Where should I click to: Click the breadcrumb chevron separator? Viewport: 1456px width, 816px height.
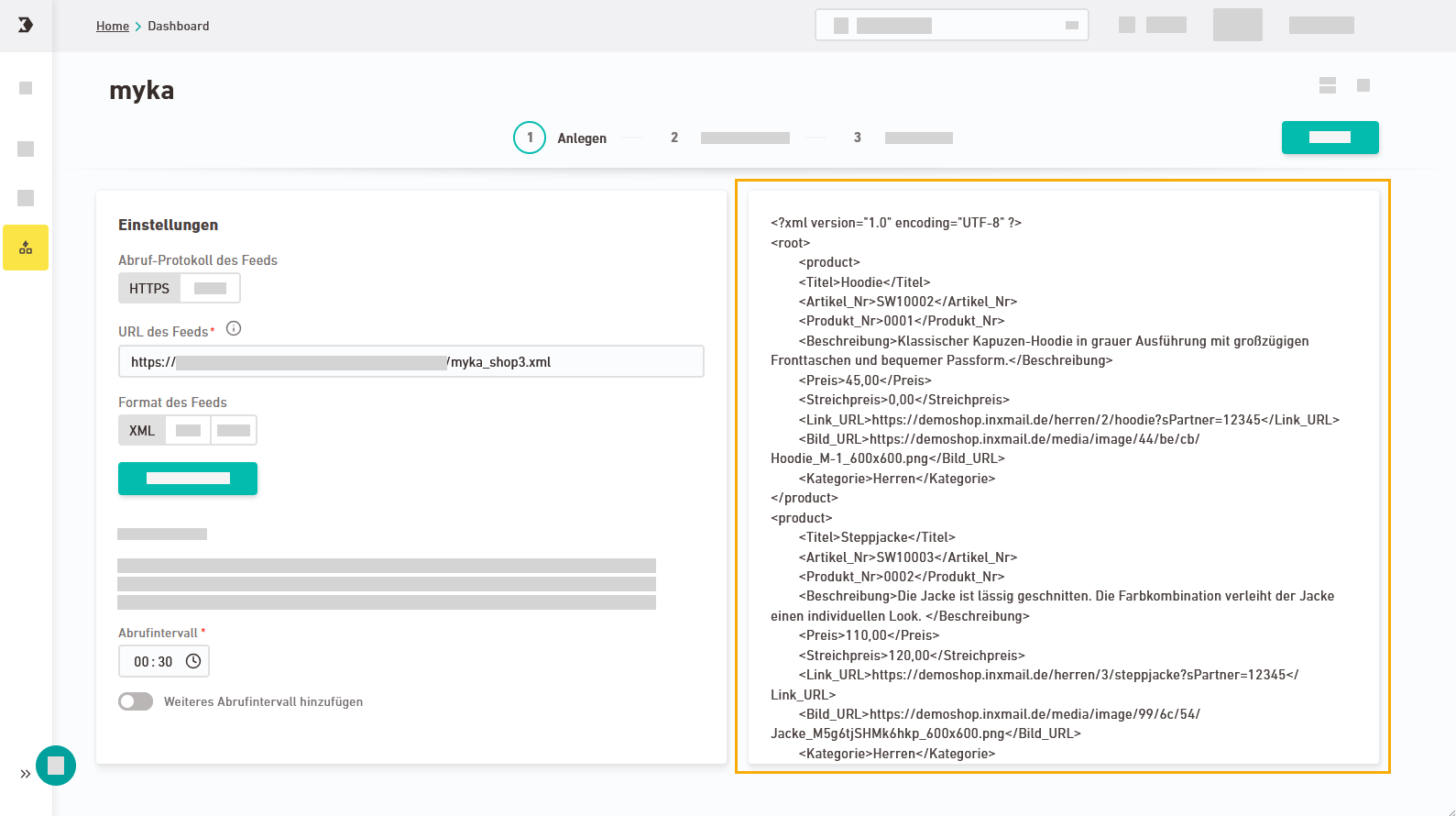pyautogui.click(x=138, y=26)
